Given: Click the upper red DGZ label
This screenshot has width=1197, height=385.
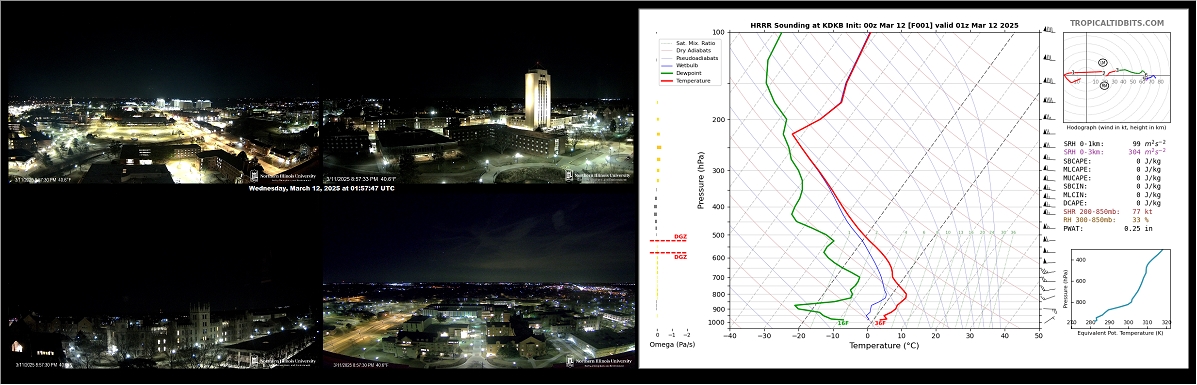Looking at the screenshot, I should (x=680, y=237).
